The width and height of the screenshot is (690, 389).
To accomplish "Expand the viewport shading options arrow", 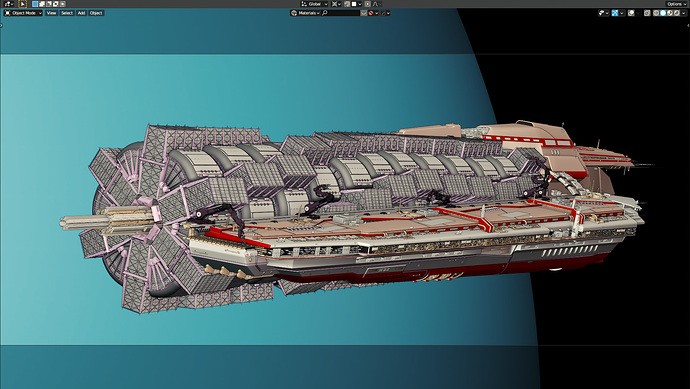I will point(684,13).
